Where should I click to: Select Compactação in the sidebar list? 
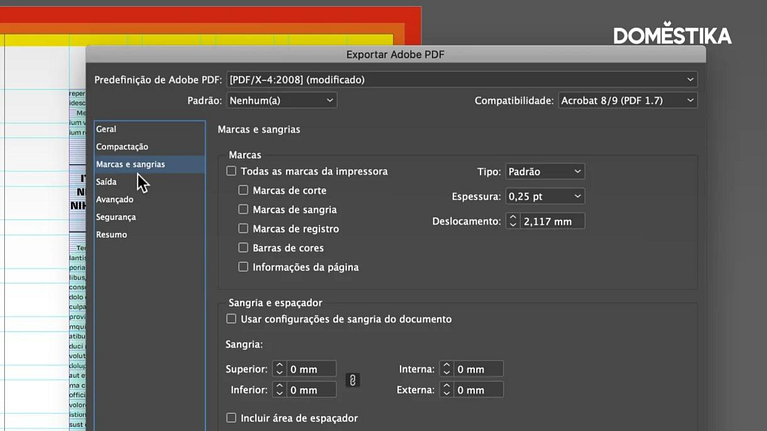click(x=122, y=147)
